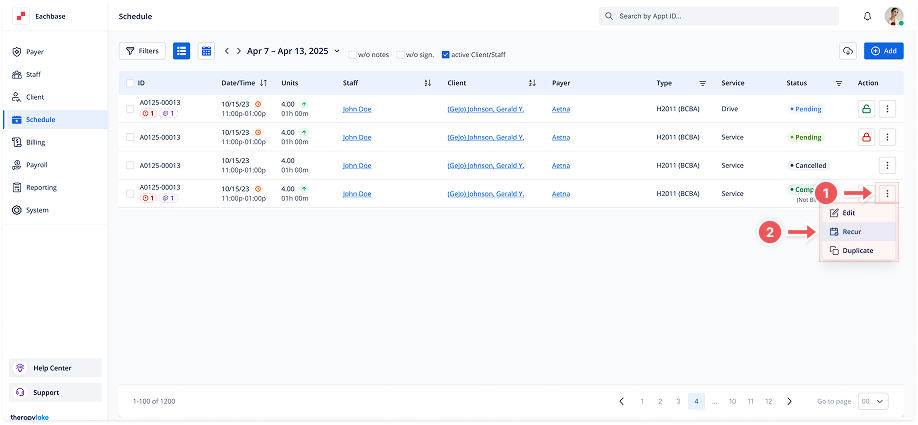Screen dimensions: 918x425
Task: Open three-dot menu for Cancelled appointment
Action: point(886,165)
